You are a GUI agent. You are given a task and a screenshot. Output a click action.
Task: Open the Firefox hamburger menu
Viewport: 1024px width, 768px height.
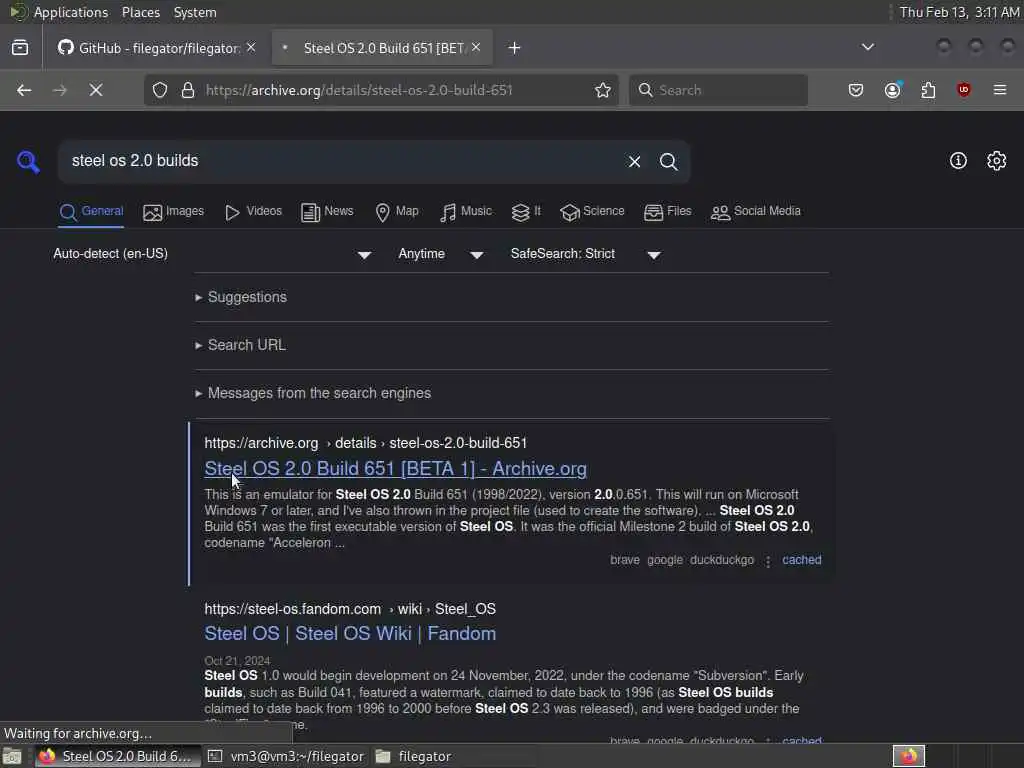pyautogui.click(x=1000, y=90)
